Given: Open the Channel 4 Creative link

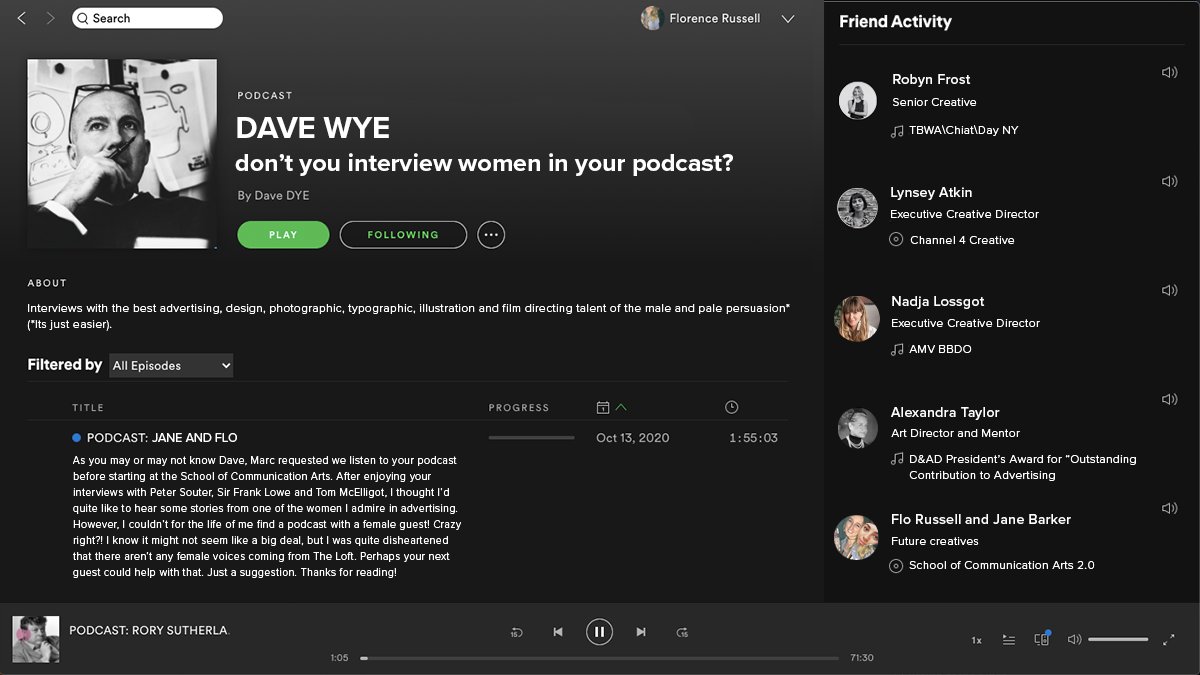Looking at the screenshot, I should click(962, 240).
